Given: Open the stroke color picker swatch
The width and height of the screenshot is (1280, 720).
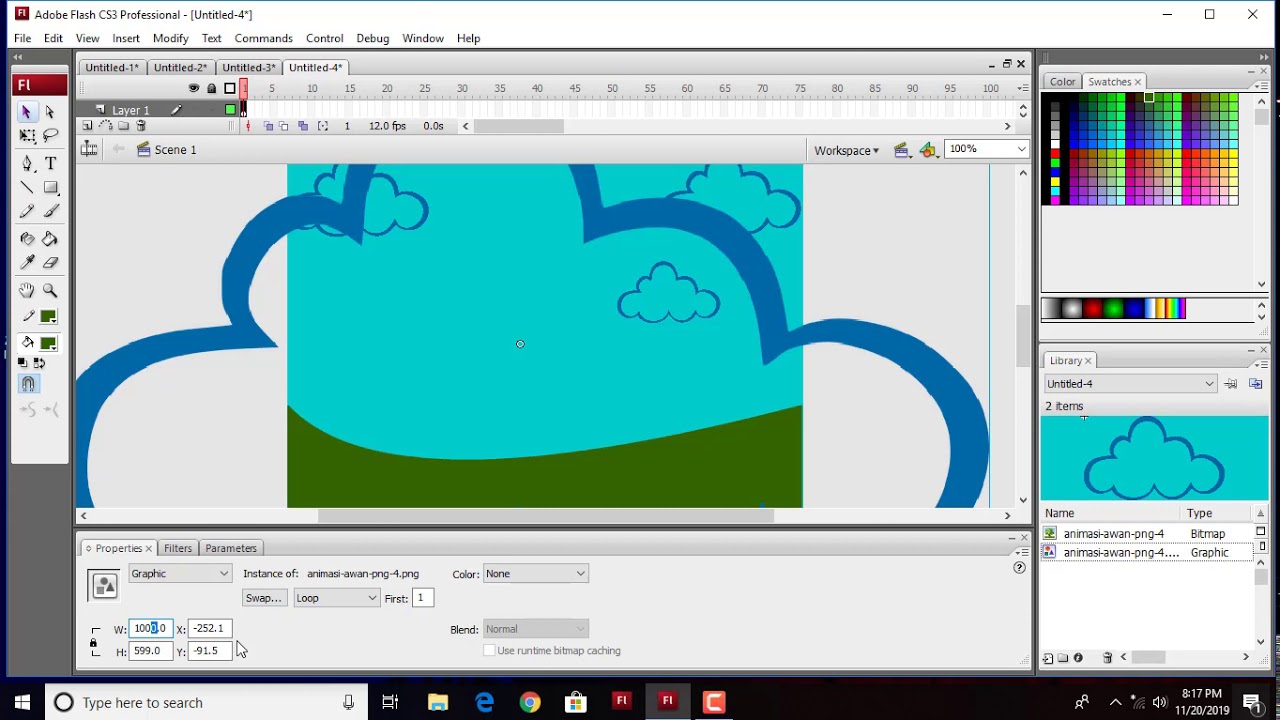Looking at the screenshot, I should pyautogui.click(x=48, y=317).
